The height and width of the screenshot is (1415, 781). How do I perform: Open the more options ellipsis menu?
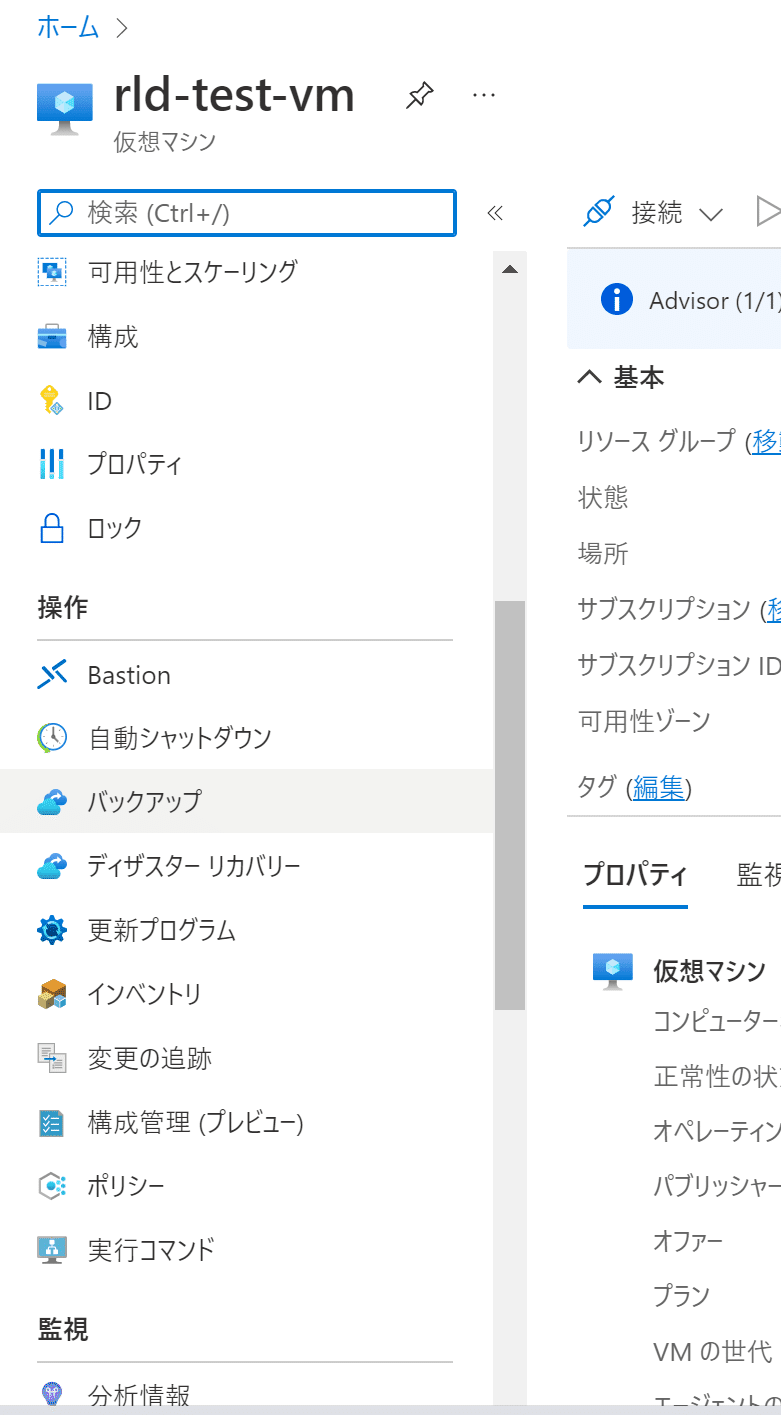[484, 95]
